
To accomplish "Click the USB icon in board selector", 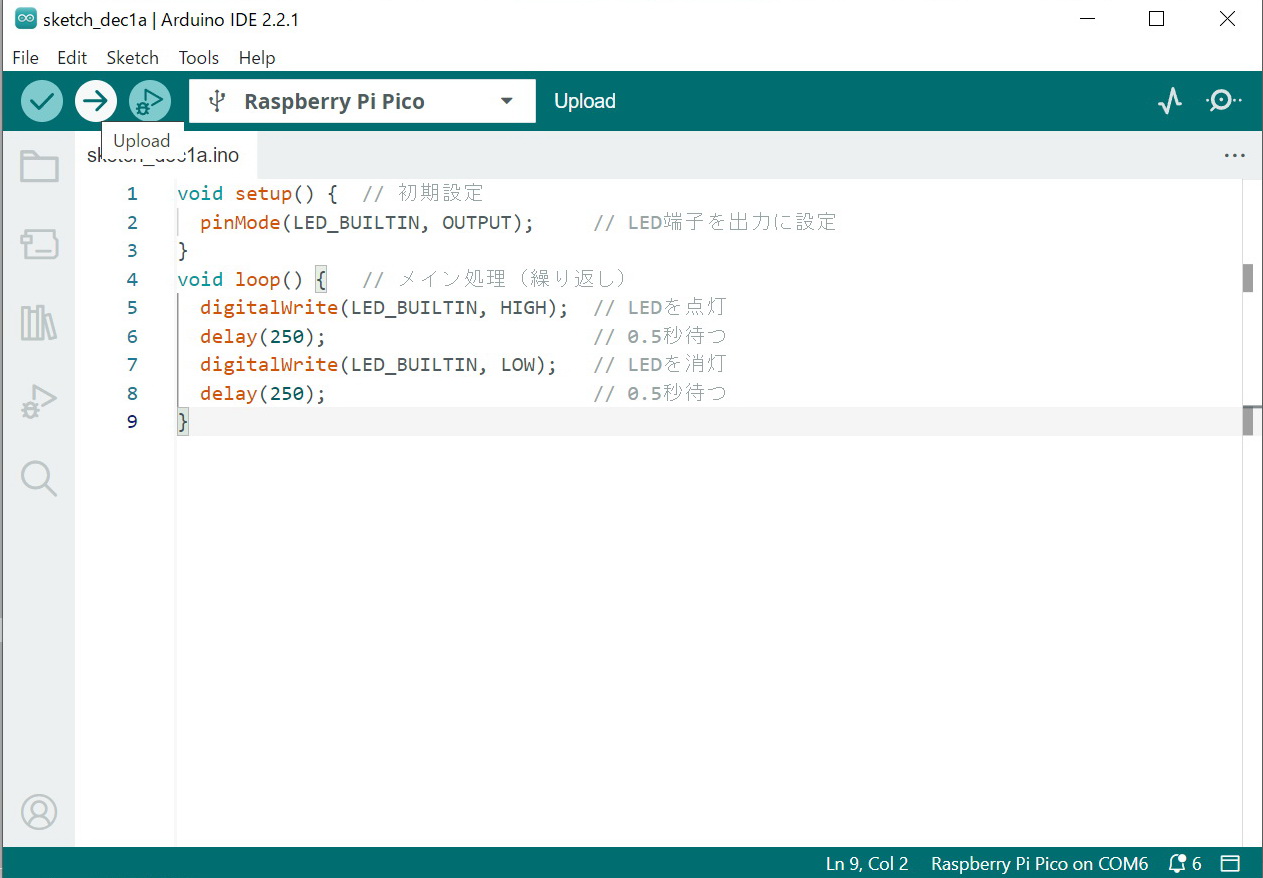I will pos(217,101).
